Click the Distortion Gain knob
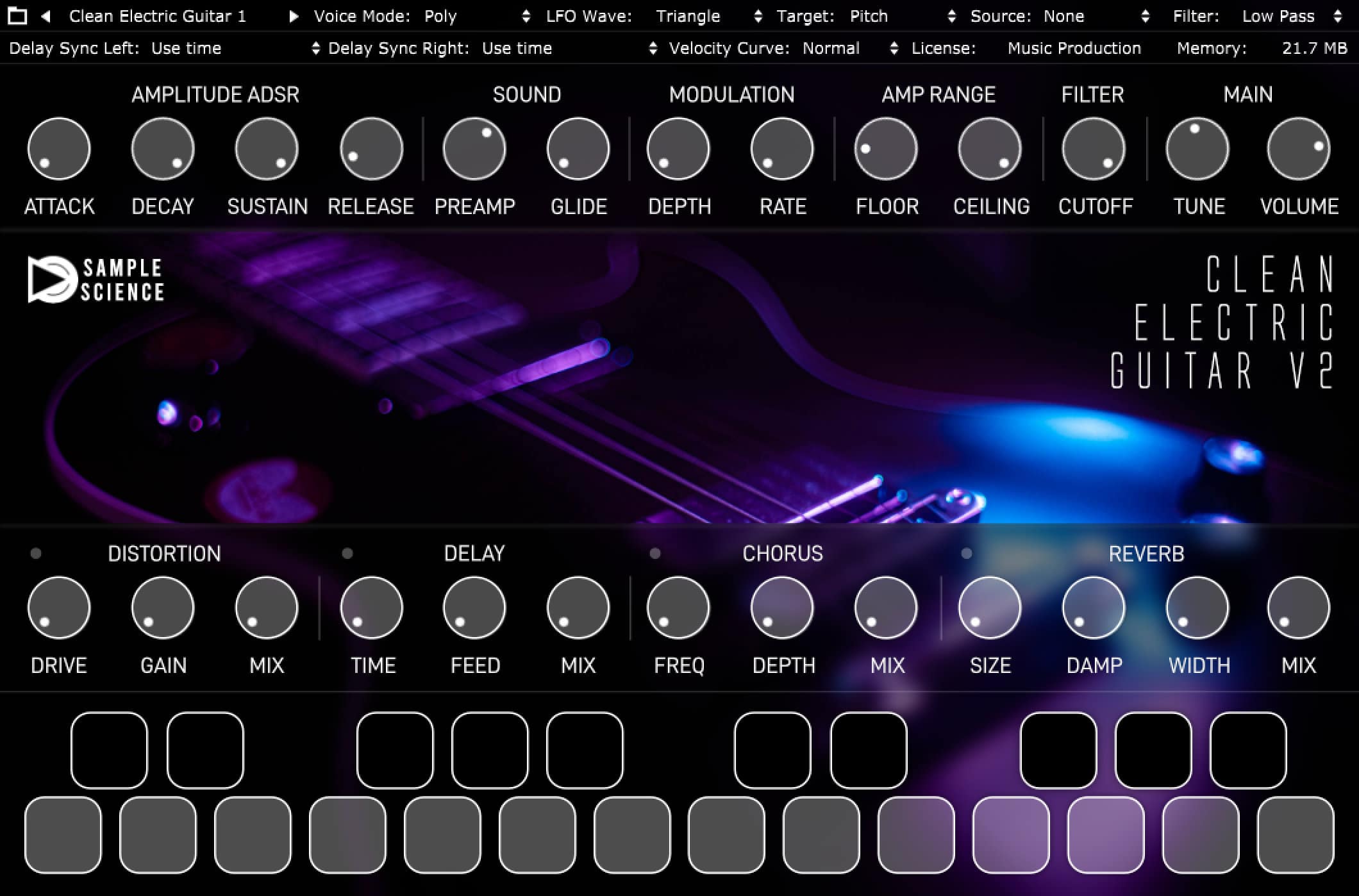Image resolution: width=1359 pixels, height=896 pixels. coord(163,608)
